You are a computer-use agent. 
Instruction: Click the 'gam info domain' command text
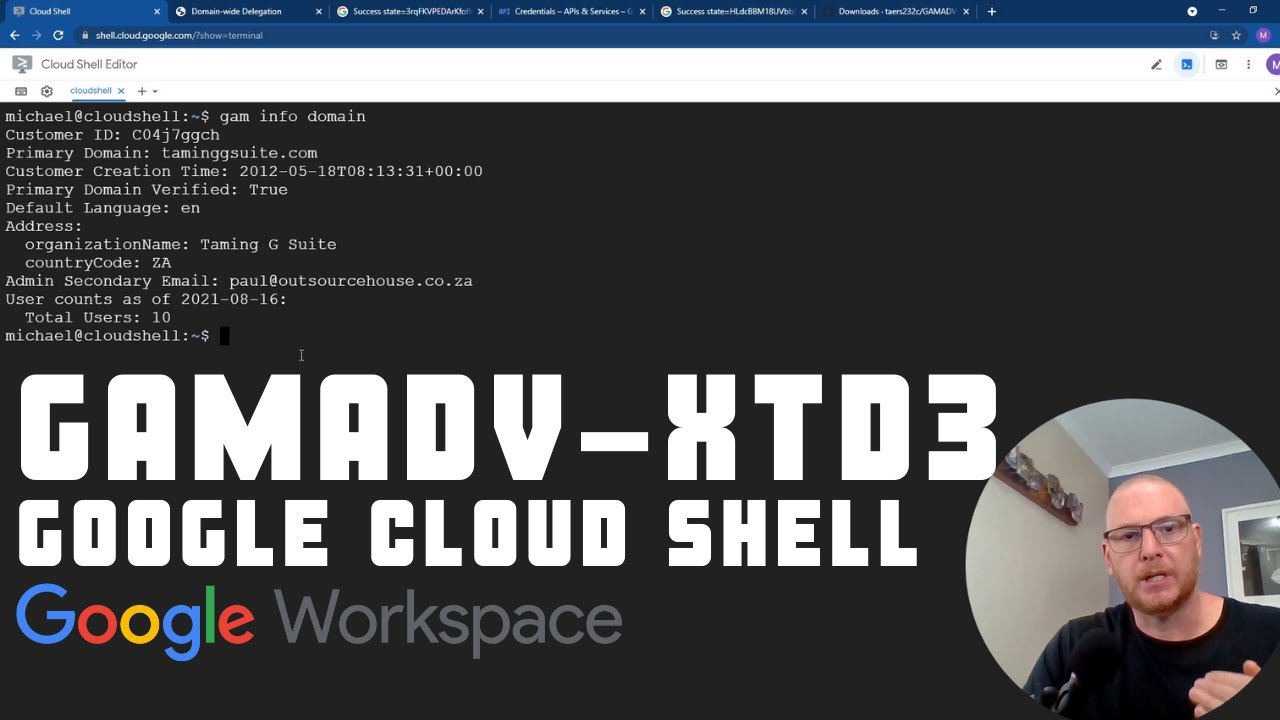[292, 116]
